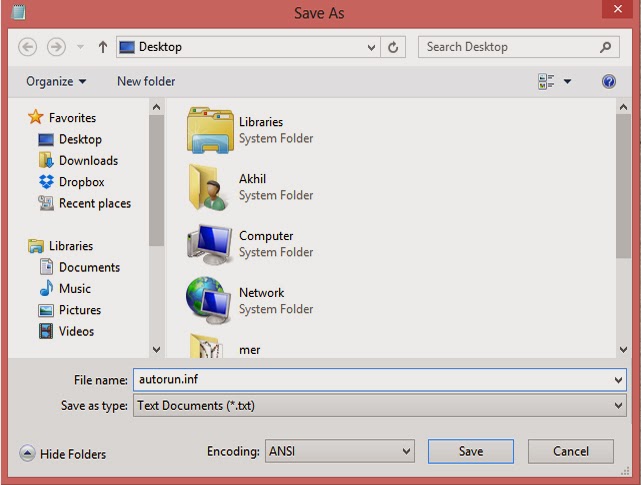
Task: Click the change view icon
Action: [546, 82]
